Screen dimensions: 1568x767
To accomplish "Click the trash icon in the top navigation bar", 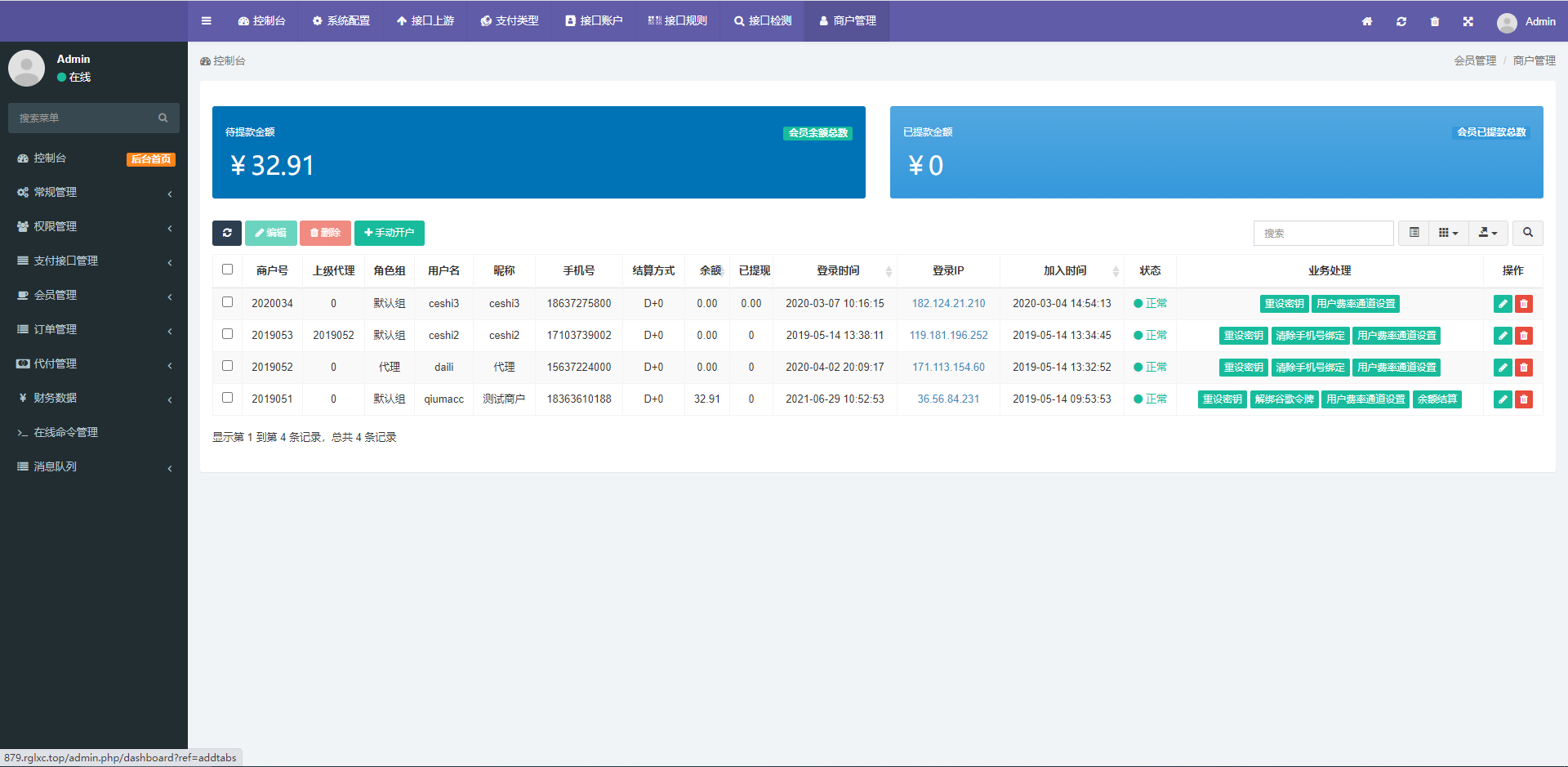I will coord(1435,22).
